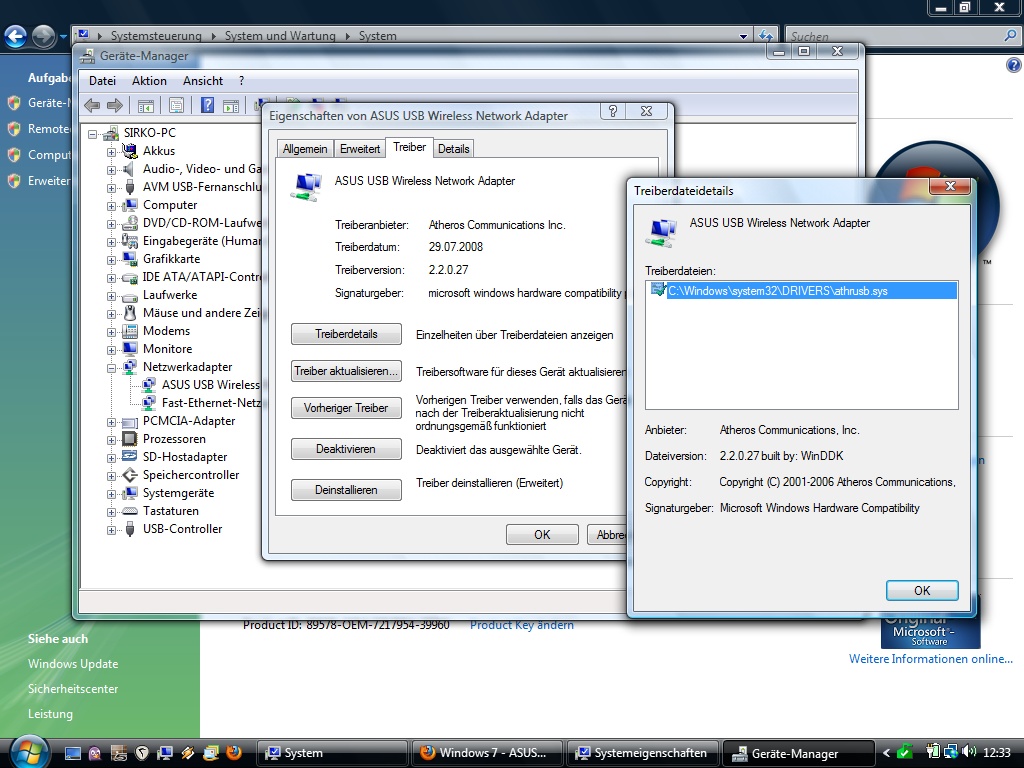Open the Datei menu
The width and height of the screenshot is (1024, 768).
pyautogui.click(x=103, y=81)
